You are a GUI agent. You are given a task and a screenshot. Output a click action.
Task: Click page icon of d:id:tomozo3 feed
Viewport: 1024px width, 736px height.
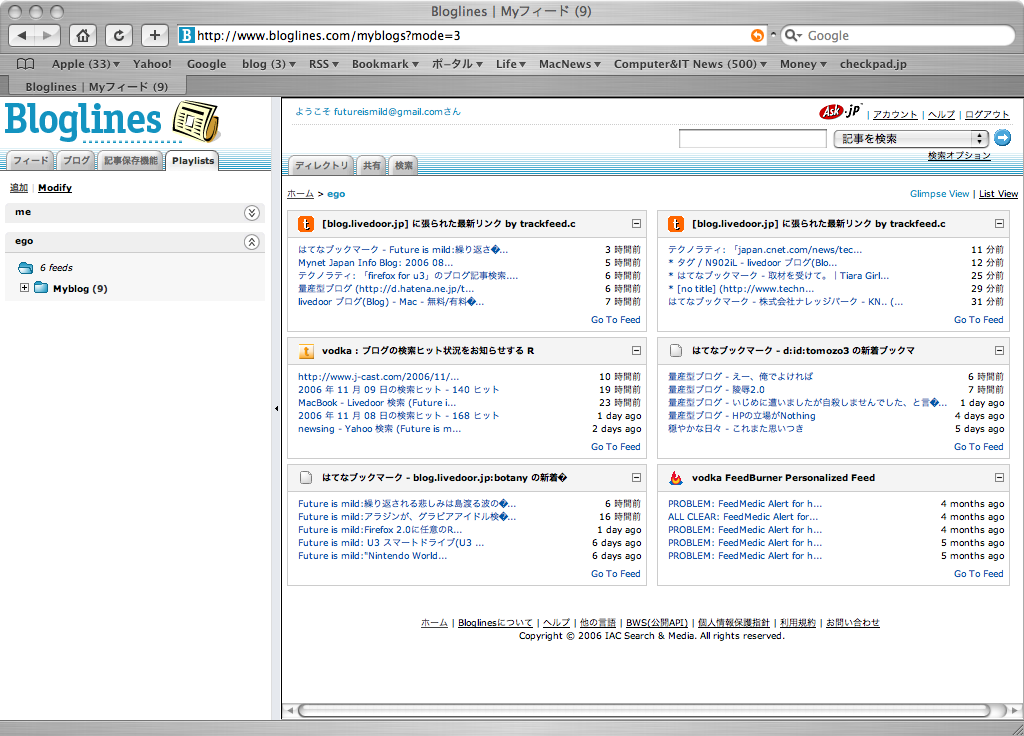click(x=676, y=351)
